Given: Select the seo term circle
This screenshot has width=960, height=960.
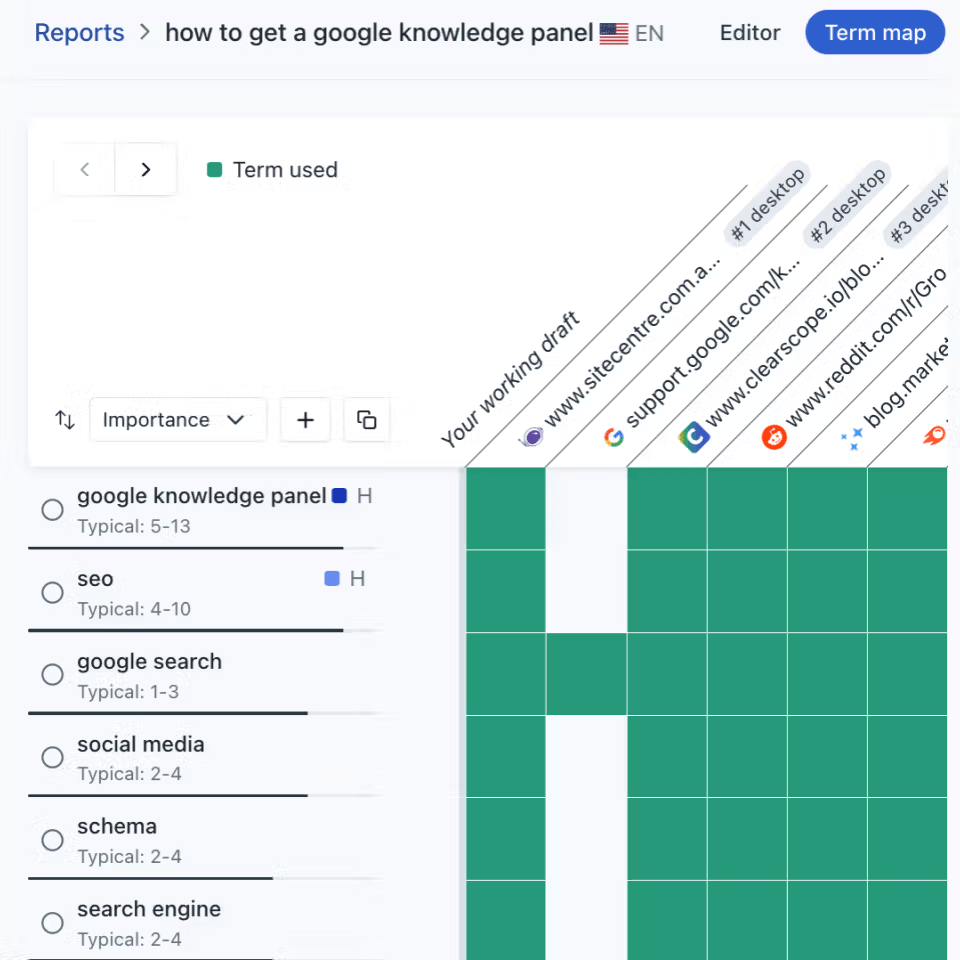Looking at the screenshot, I should point(53,593).
